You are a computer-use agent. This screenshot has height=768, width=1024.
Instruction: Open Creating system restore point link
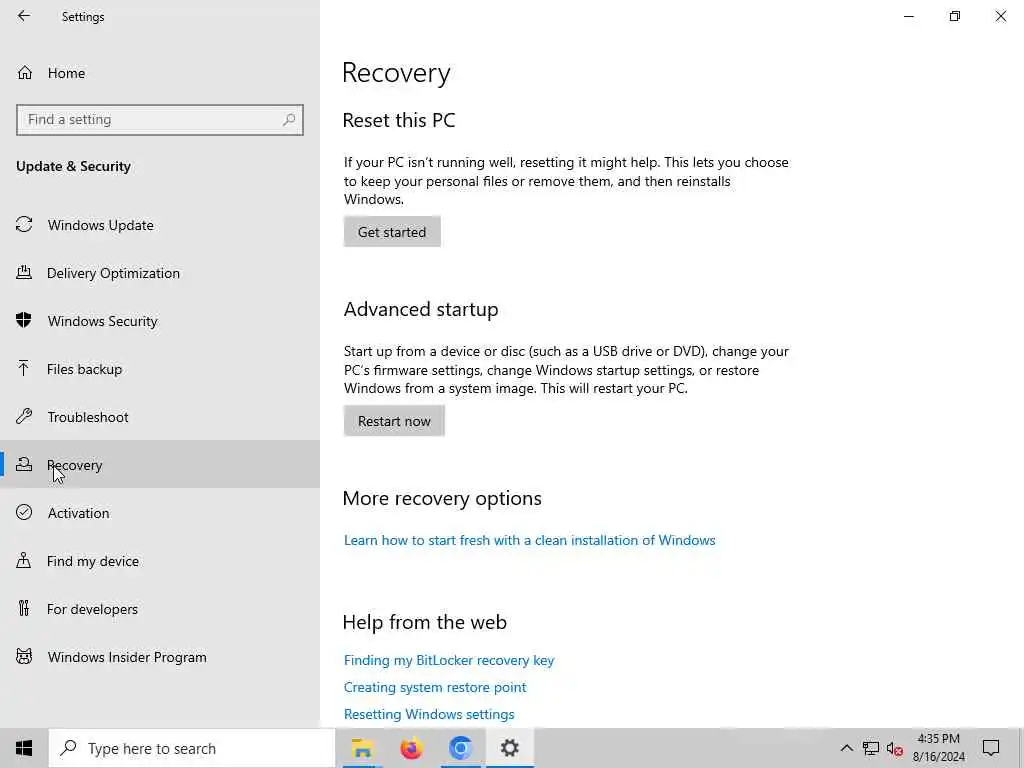pyautogui.click(x=435, y=687)
